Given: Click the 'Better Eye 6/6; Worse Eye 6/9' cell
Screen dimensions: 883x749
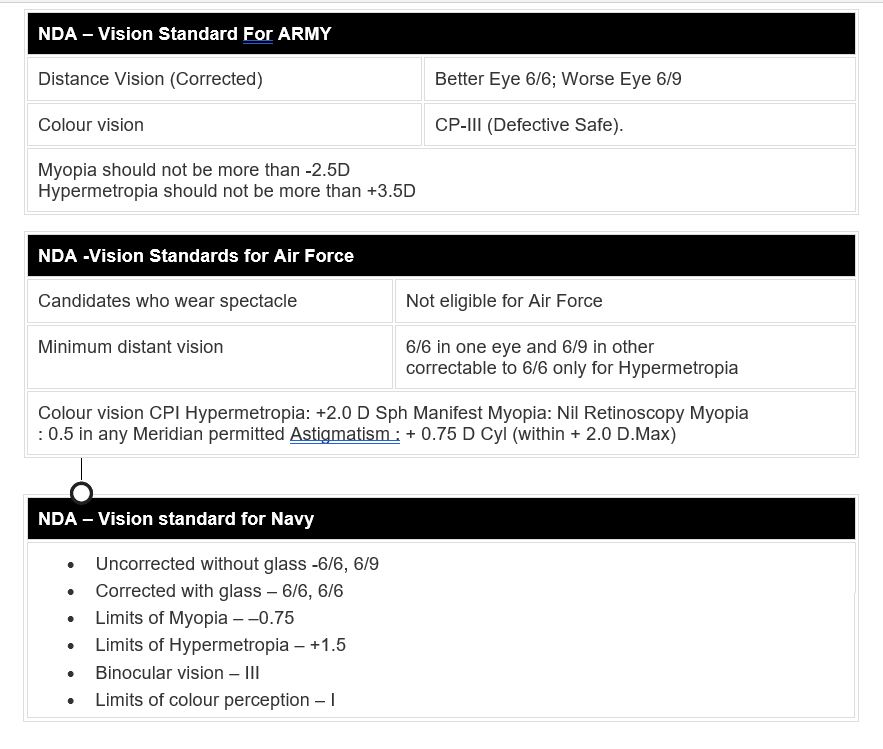Looking at the screenshot, I should tap(640, 79).
